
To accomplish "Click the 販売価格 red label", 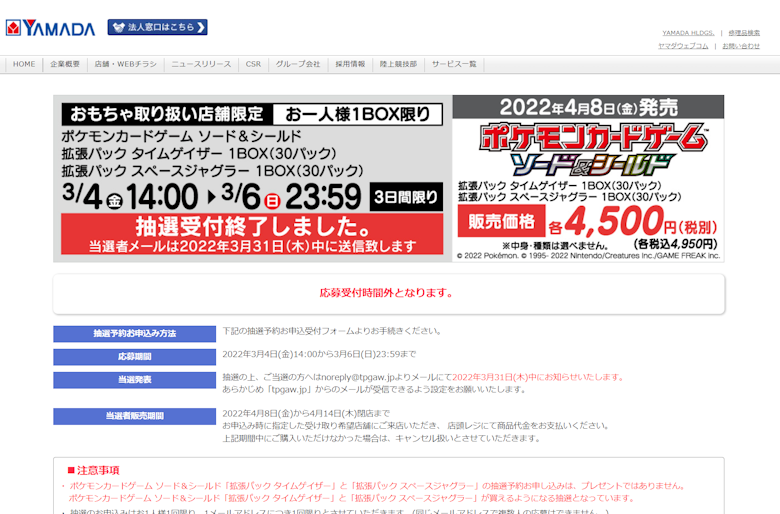I will point(501,221).
